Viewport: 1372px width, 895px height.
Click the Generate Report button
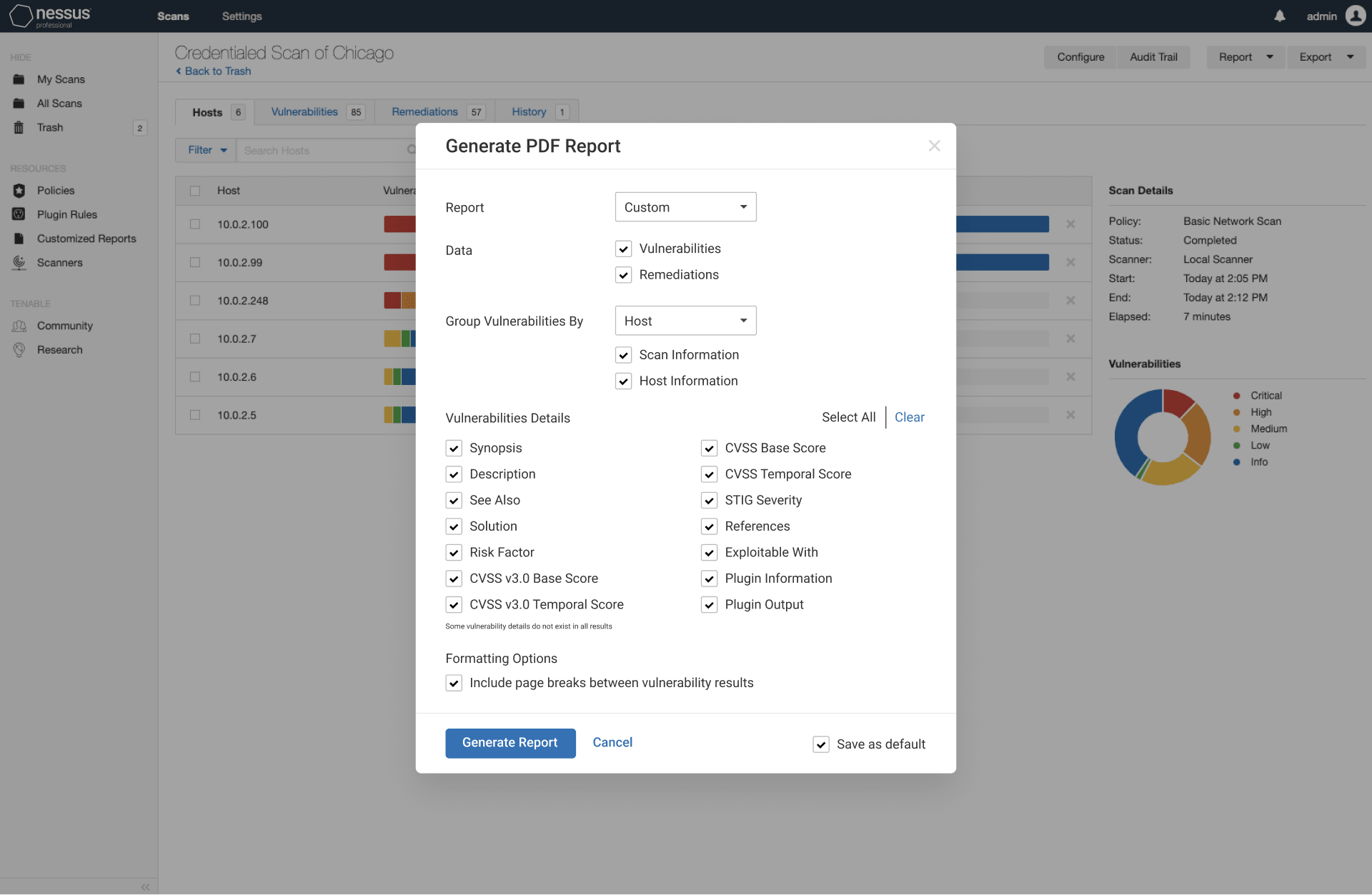[x=510, y=743]
